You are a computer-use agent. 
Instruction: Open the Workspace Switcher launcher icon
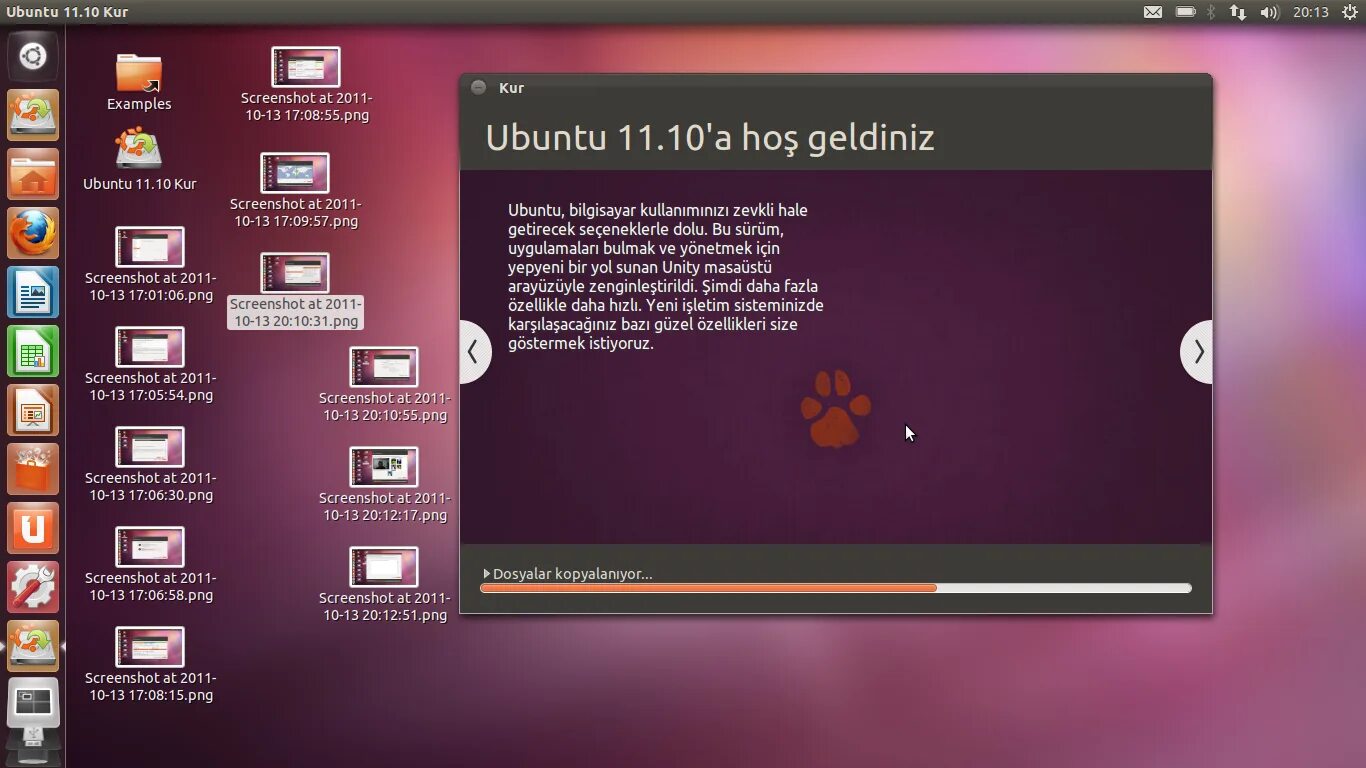[x=33, y=703]
